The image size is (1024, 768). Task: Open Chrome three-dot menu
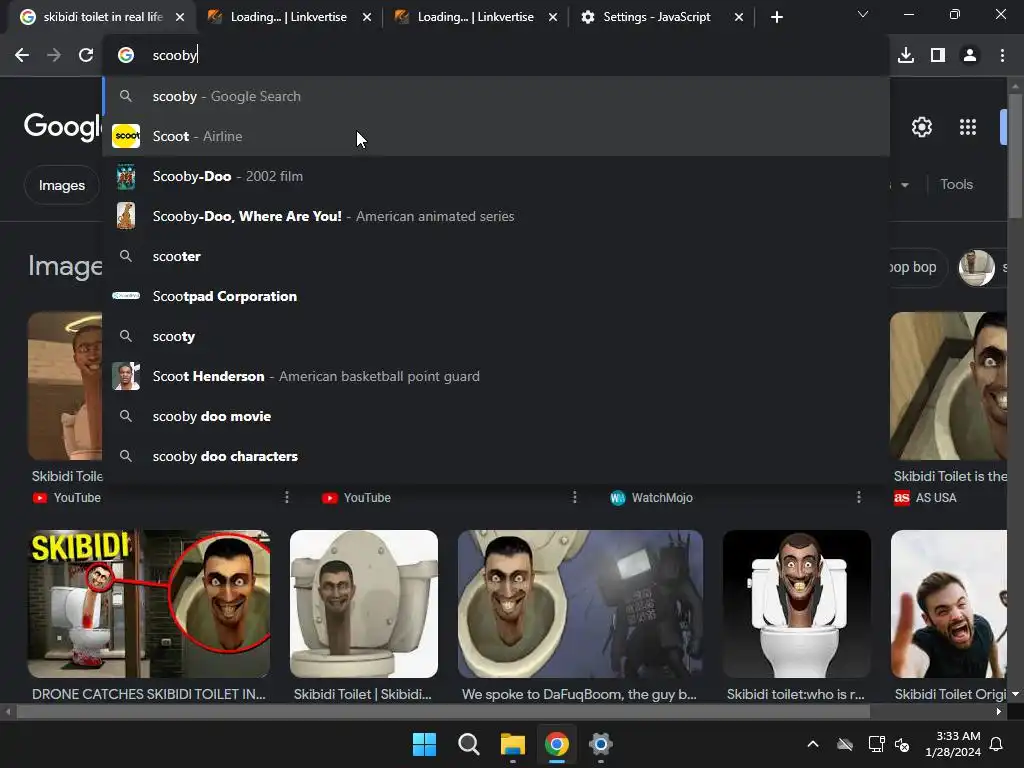point(1002,56)
